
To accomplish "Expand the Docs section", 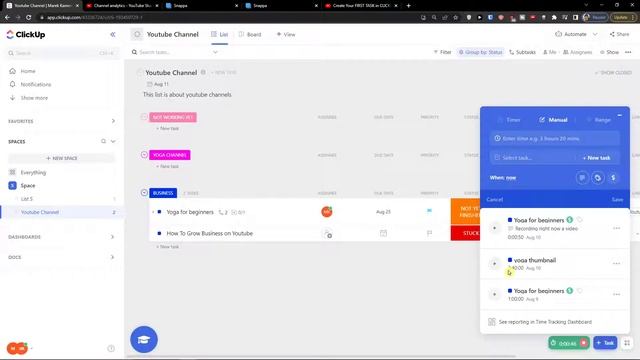I will pos(113,257).
